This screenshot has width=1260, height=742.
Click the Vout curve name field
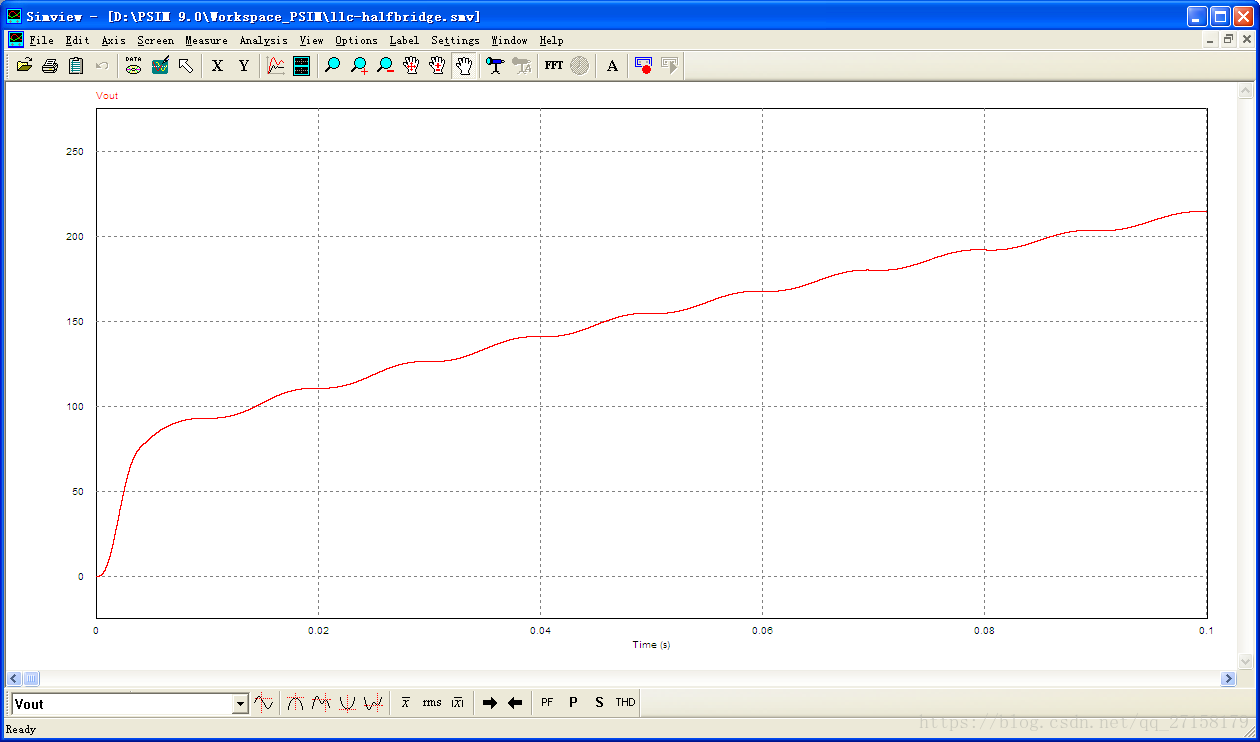pyautogui.click(x=121, y=704)
